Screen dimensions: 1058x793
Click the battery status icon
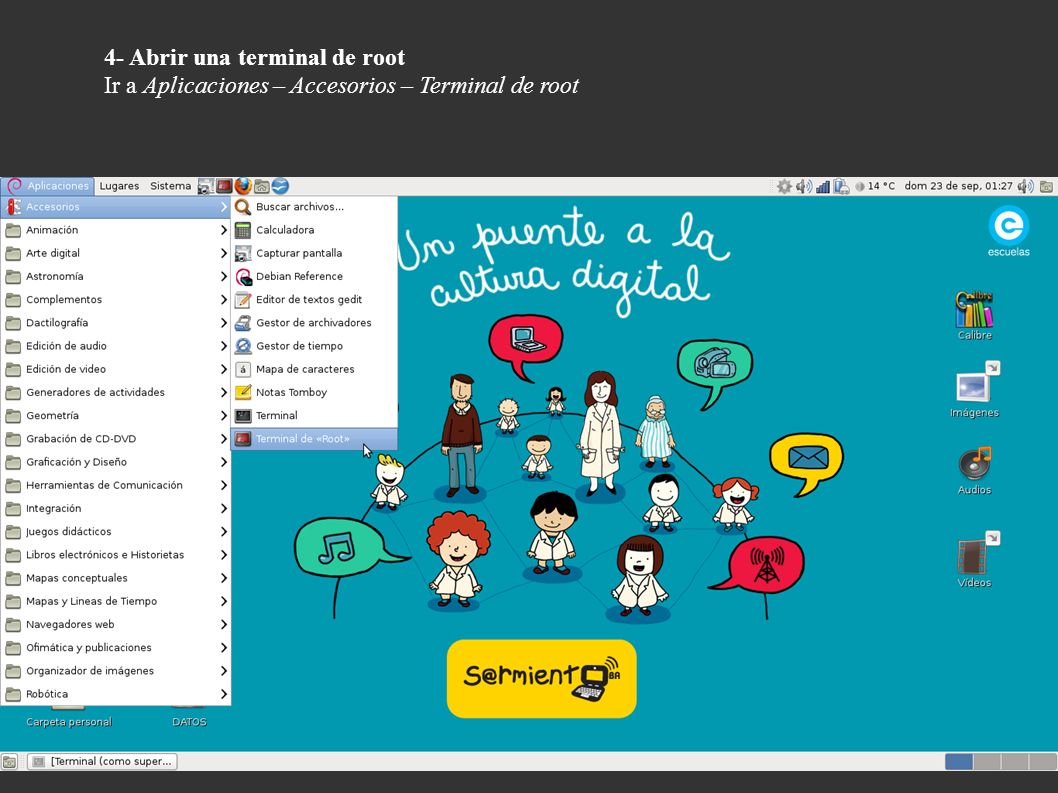(x=841, y=186)
